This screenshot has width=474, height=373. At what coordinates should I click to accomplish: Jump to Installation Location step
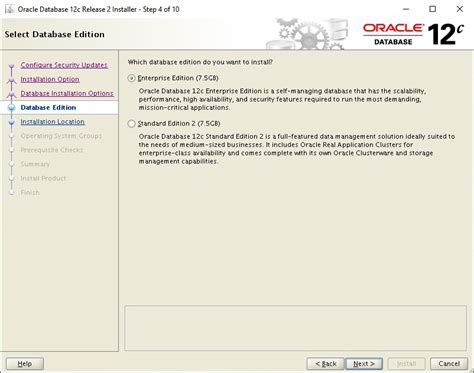pyautogui.click(x=53, y=122)
